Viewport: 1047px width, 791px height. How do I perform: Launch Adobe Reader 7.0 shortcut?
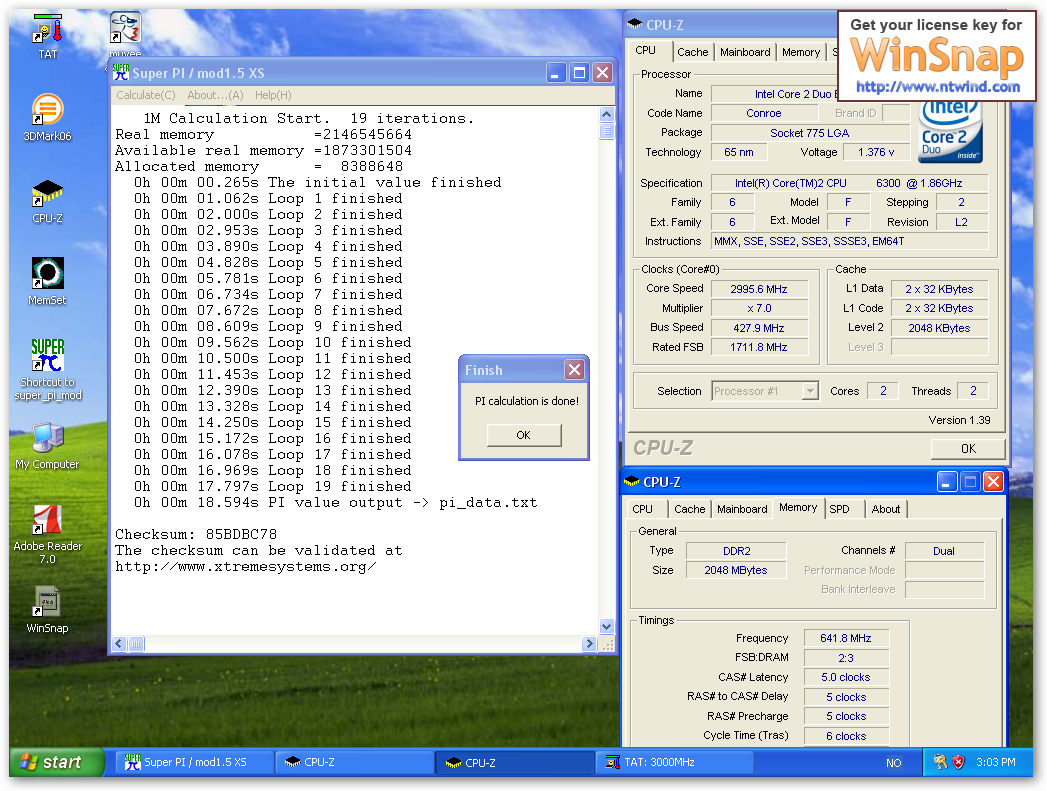(x=47, y=535)
